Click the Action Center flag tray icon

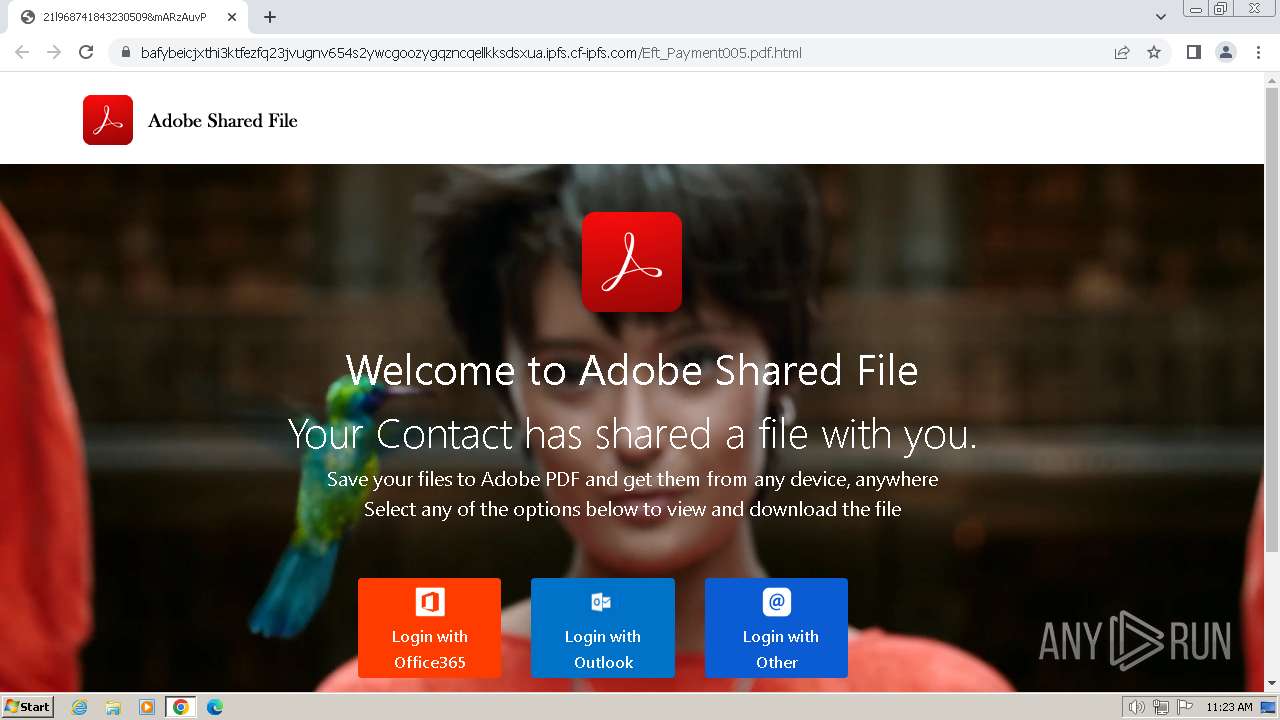[1185, 707]
